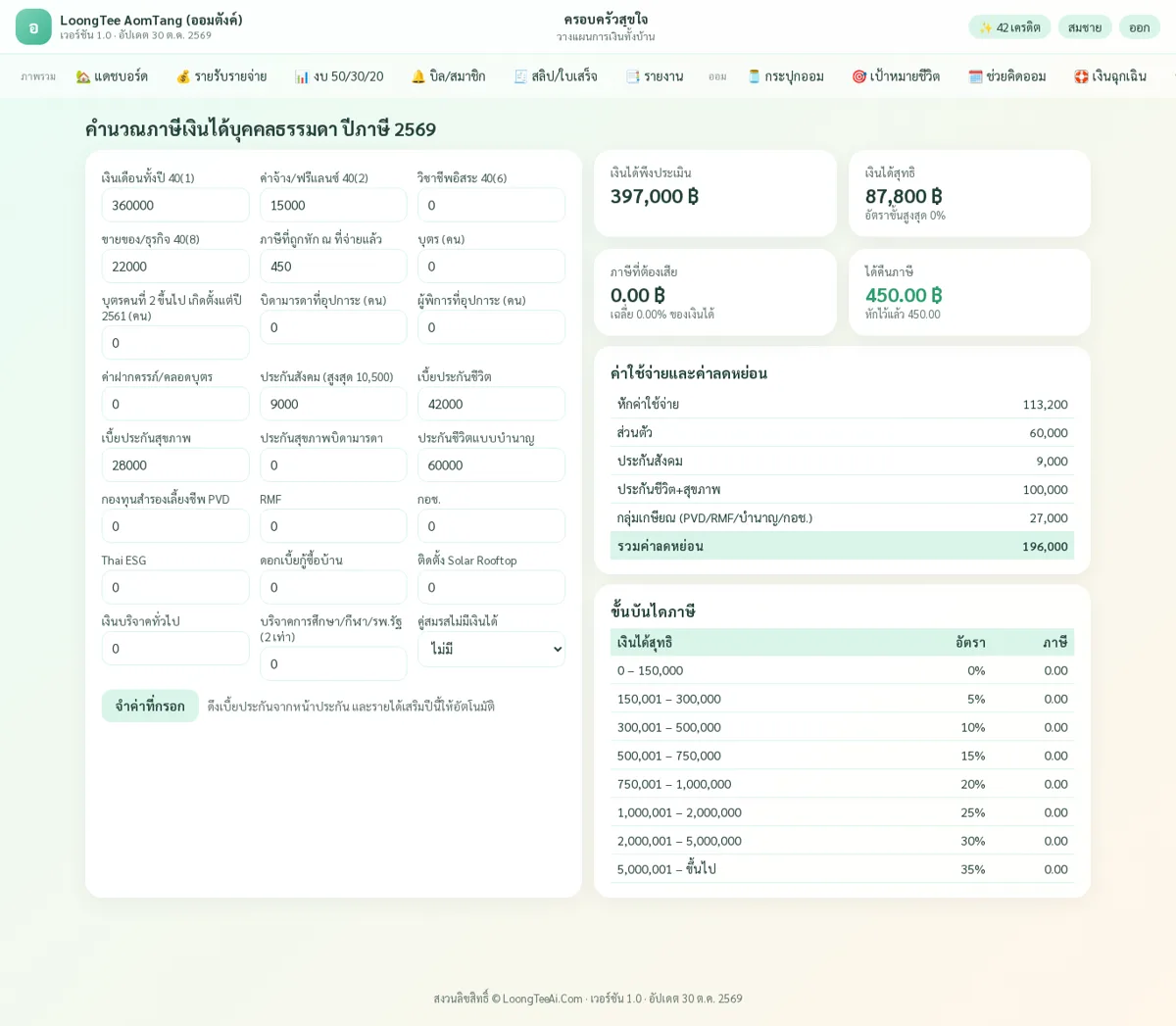
Task: Focus the ภาษีที่ถูกหัก ณ ที่จ่ายแล้ว field
Action: point(333,267)
